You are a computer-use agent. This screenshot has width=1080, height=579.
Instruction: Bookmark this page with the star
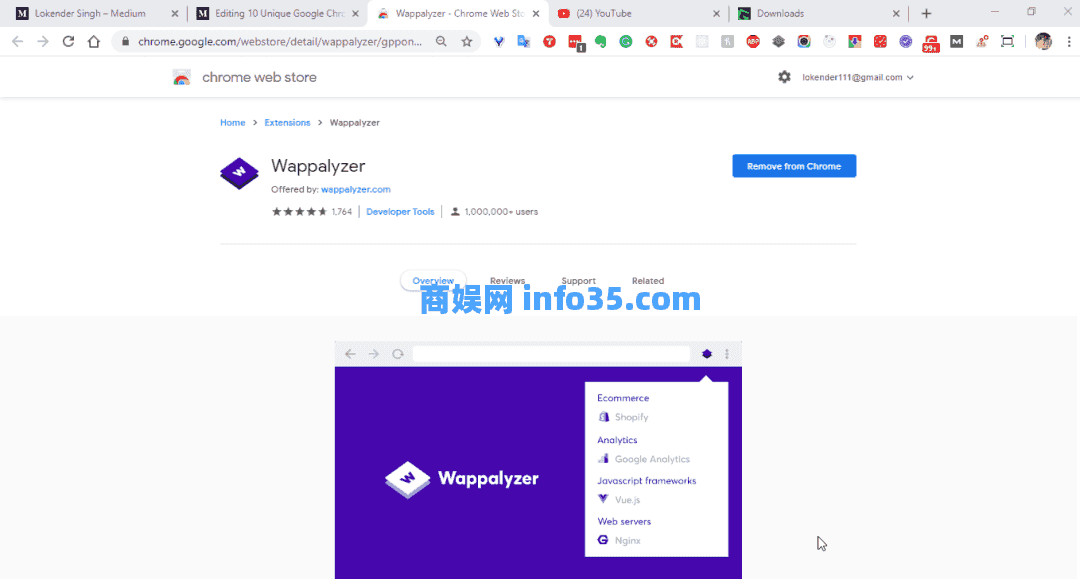[x=467, y=41]
